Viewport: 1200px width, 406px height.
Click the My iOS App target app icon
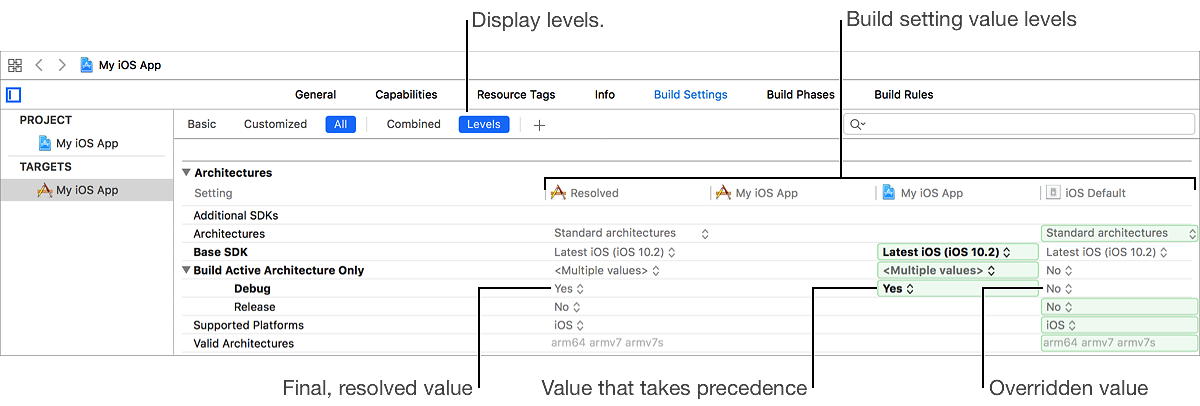45,190
